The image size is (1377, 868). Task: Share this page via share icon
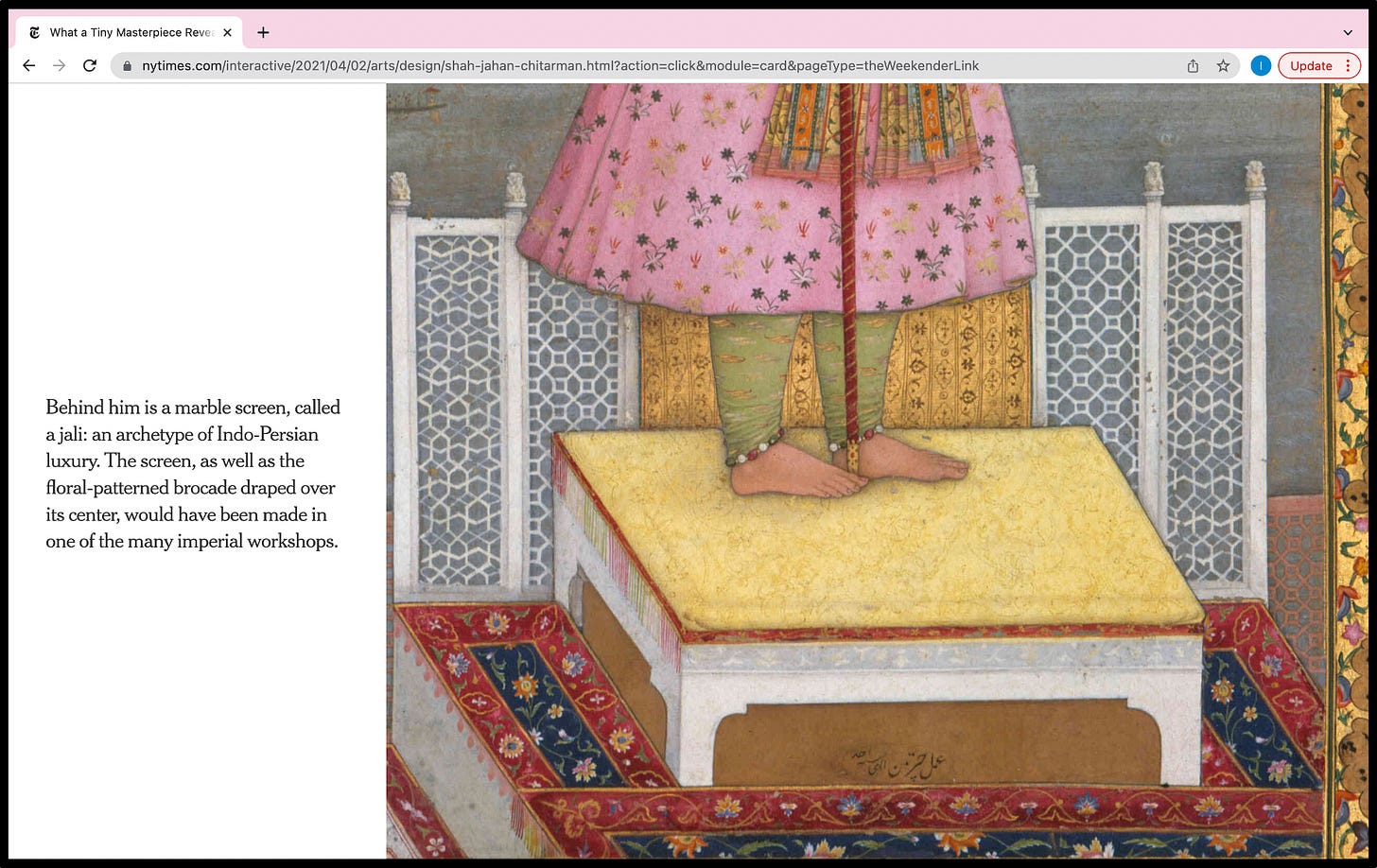pyautogui.click(x=1193, y=65)
